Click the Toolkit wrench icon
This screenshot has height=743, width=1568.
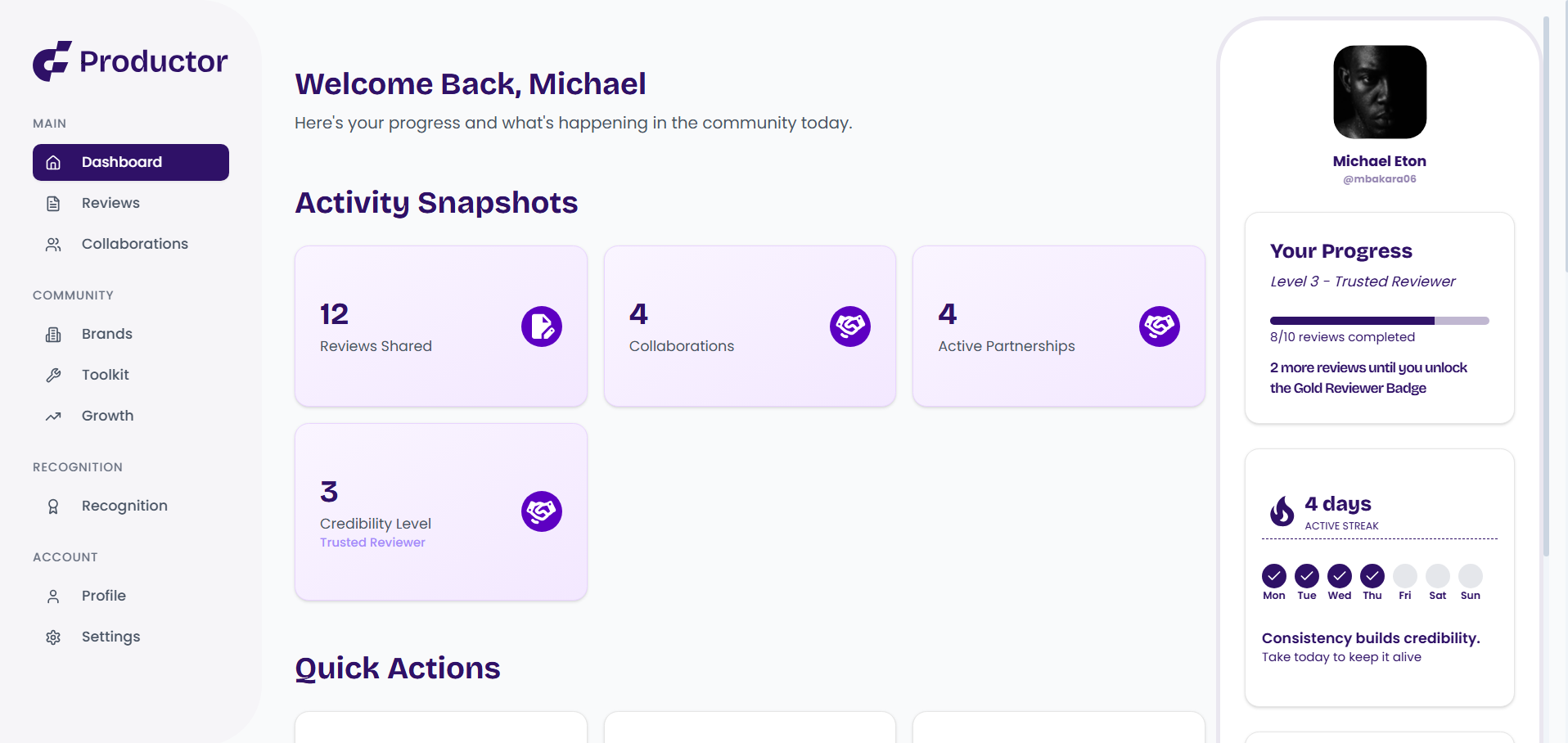pos(53,376)
